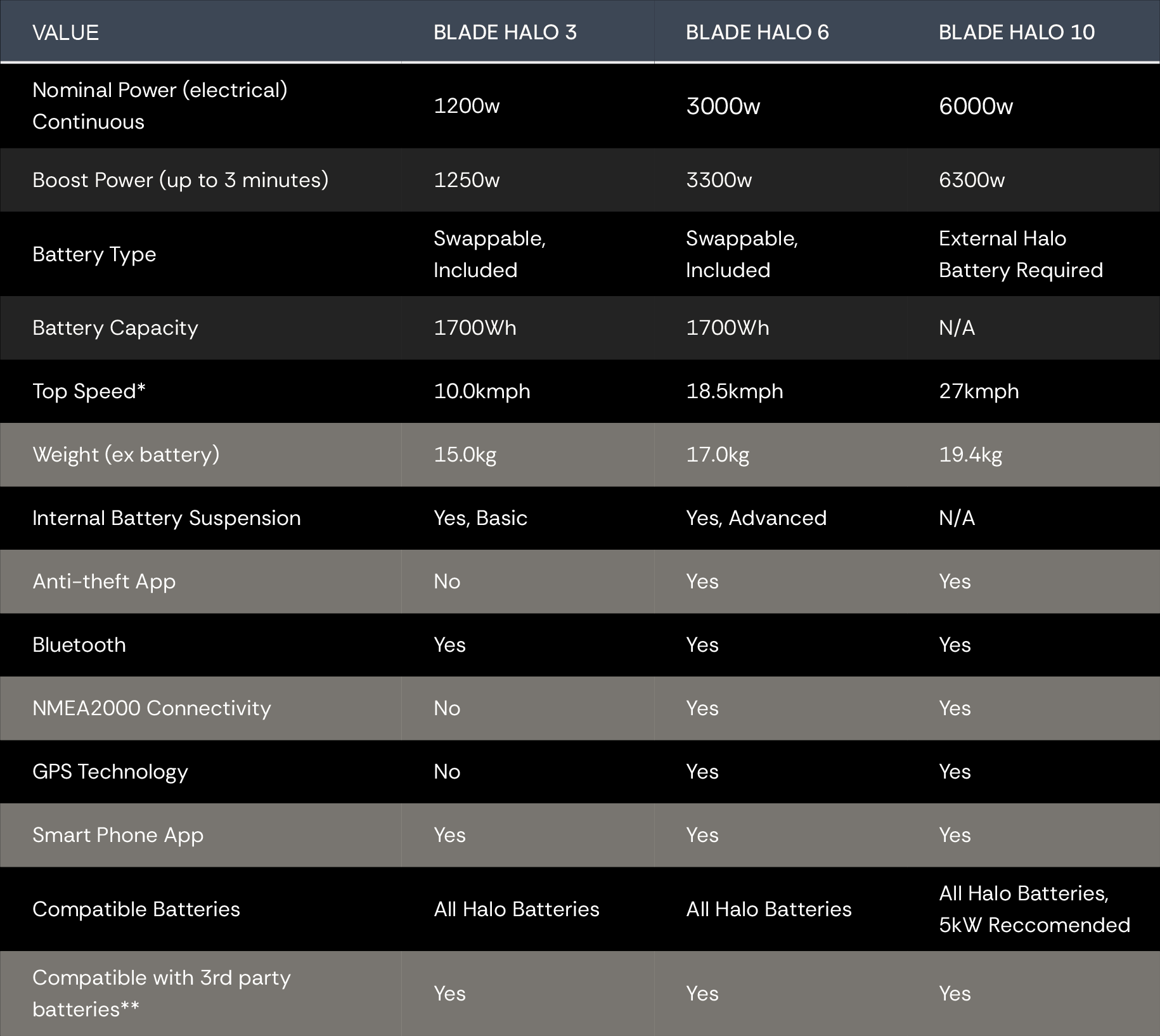Viewport: 1160px width, 1036px height.
Task: Click N/A in Internal Battery Suspension row
Action: (x=957, y=518)
